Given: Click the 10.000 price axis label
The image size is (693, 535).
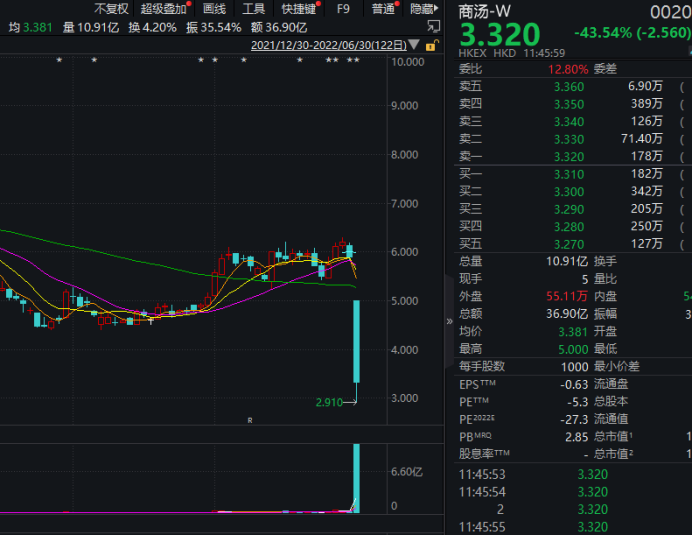Looking at the screenshot, I should (x=407, y=62).
